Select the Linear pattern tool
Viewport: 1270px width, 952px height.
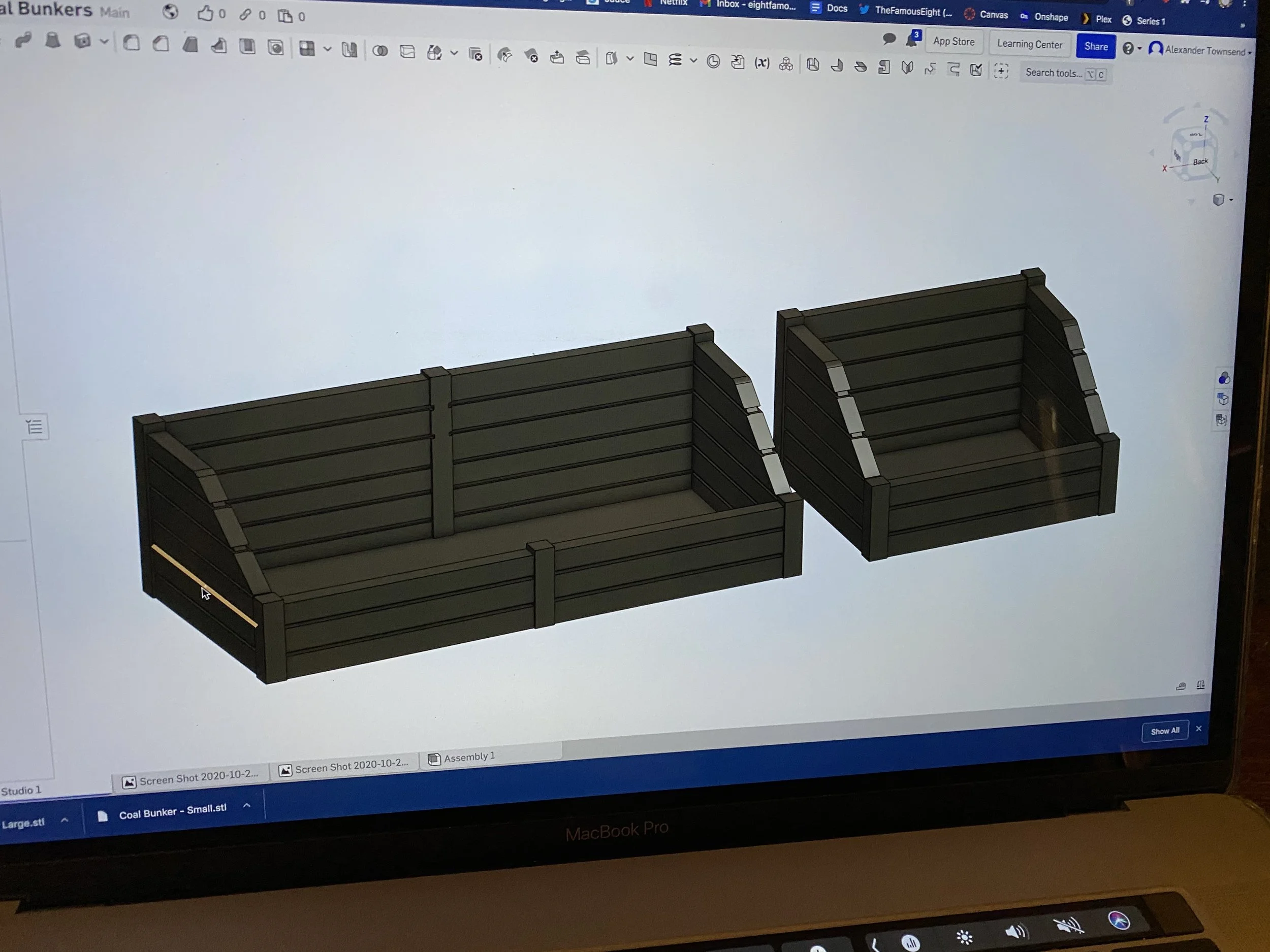[307, 49]
